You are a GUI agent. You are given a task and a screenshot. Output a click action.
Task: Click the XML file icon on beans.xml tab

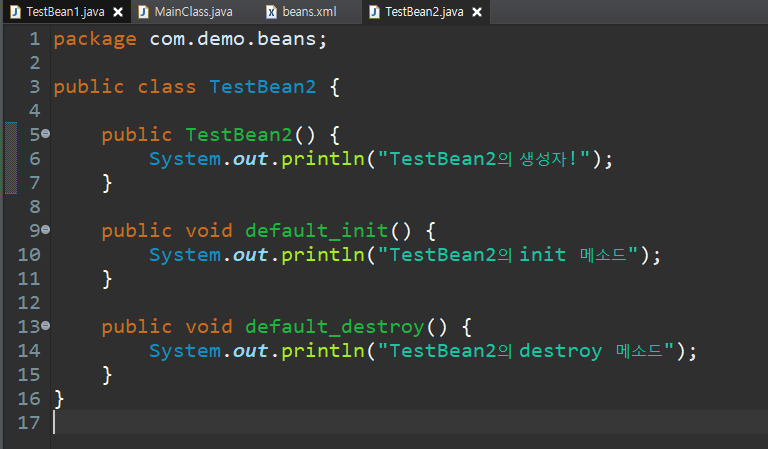(x=271, y=12)
